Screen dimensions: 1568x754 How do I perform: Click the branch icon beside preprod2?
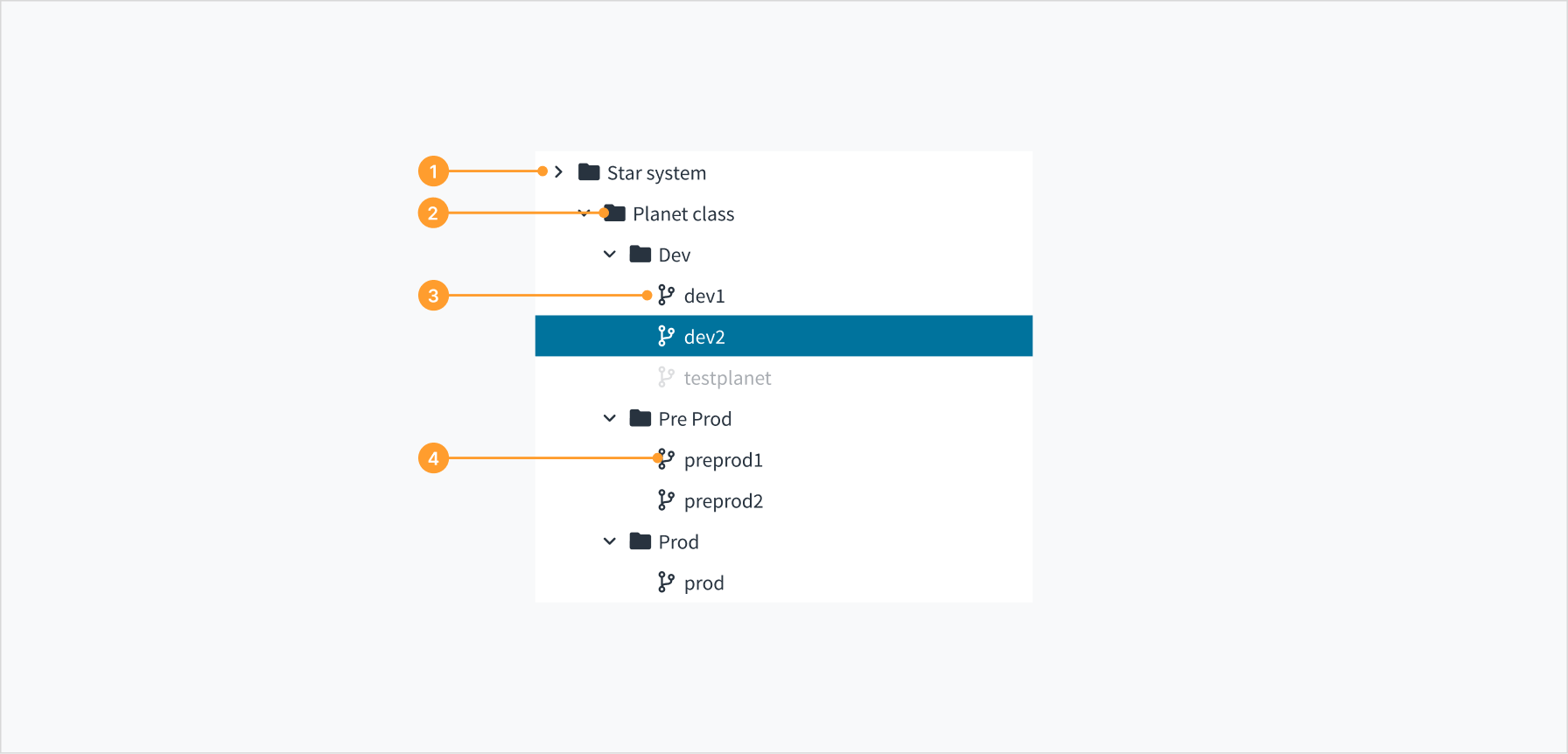pos(666,500)
